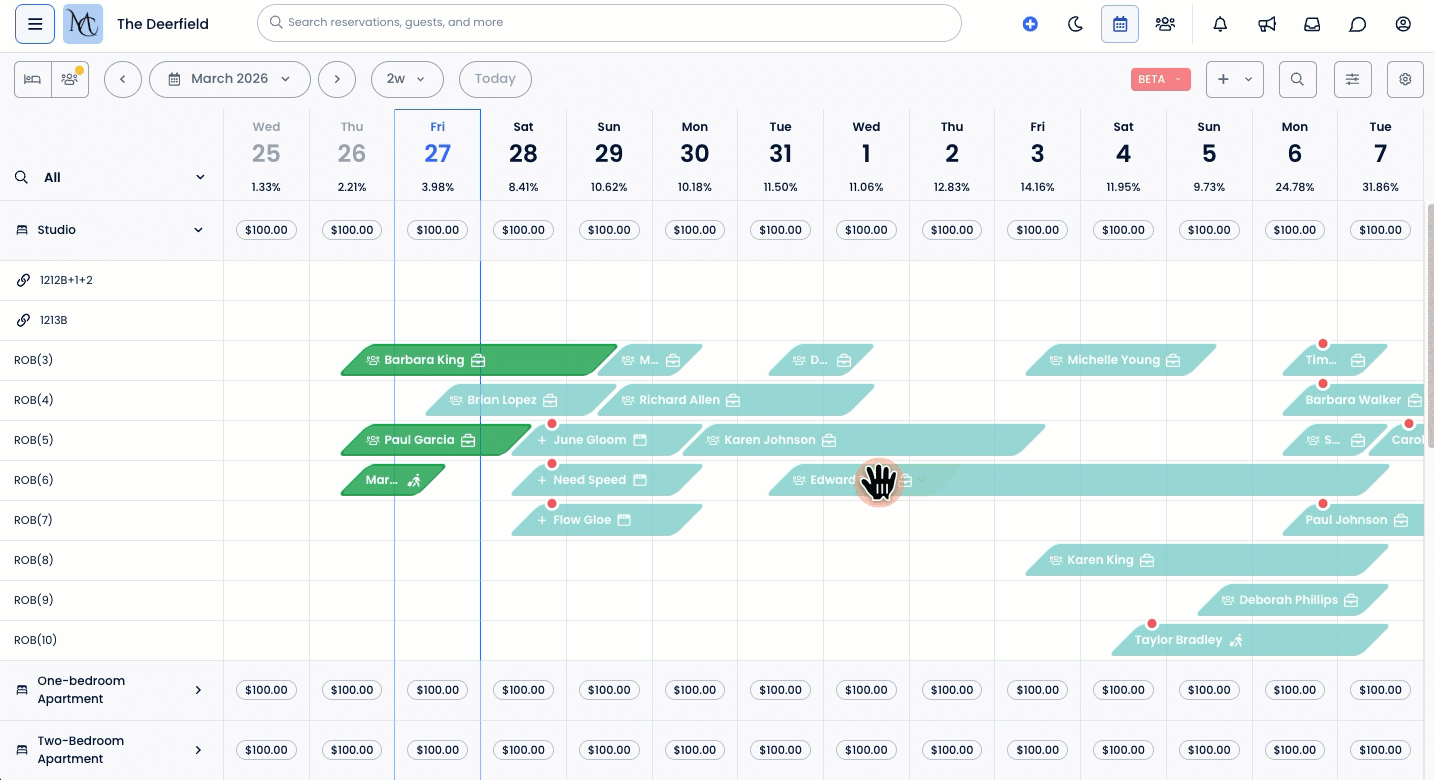The height and width of the screenshot is (780, 1434).
Task: Open the hamburger main menu
Action: point(35,24)
